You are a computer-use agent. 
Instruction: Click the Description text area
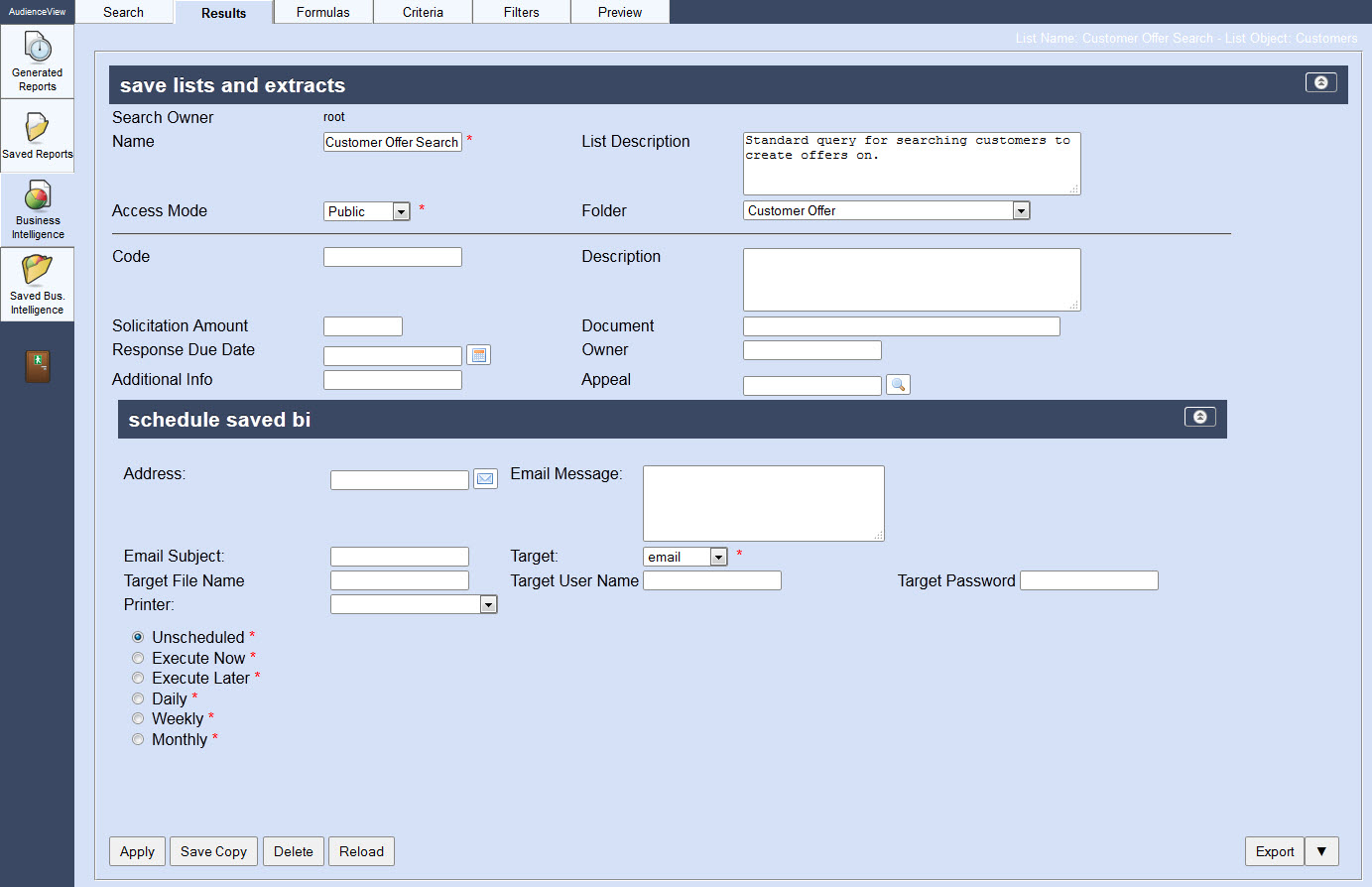pyautogui.click(x=912, y=280)
